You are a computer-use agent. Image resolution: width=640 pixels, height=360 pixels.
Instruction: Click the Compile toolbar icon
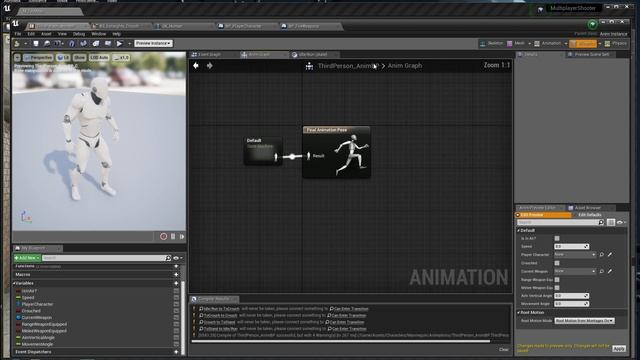tap(17, 43)
